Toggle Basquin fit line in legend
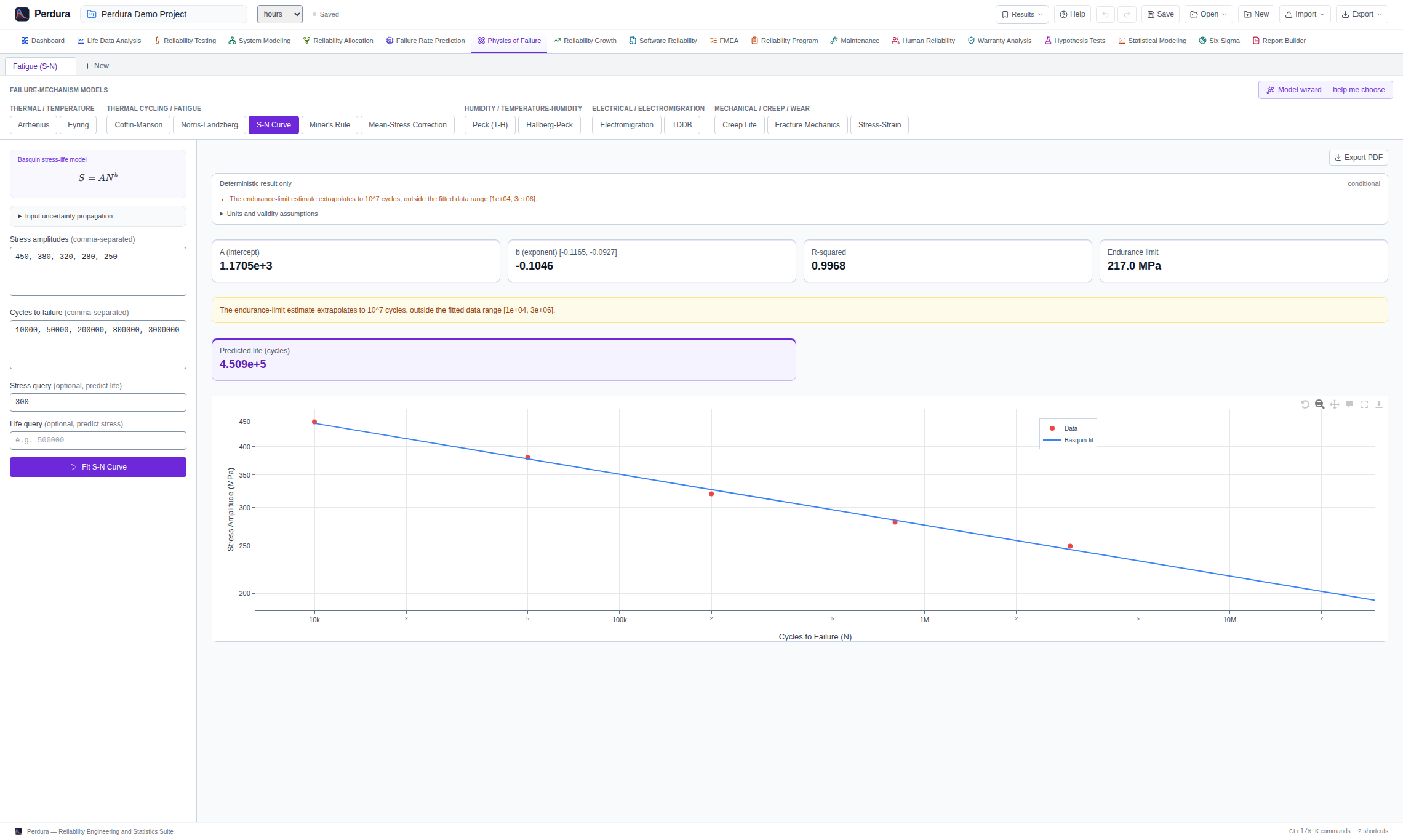 (1068, 440)
